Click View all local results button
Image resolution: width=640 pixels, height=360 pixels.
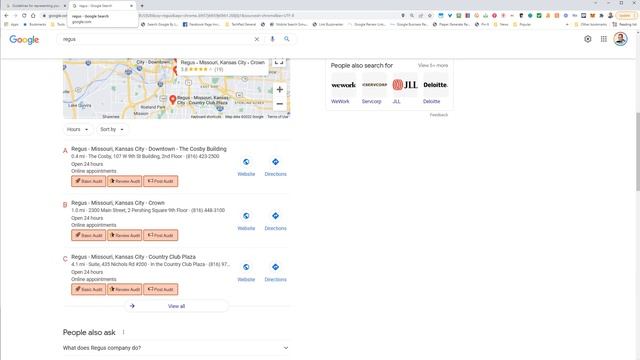(176, 306)
